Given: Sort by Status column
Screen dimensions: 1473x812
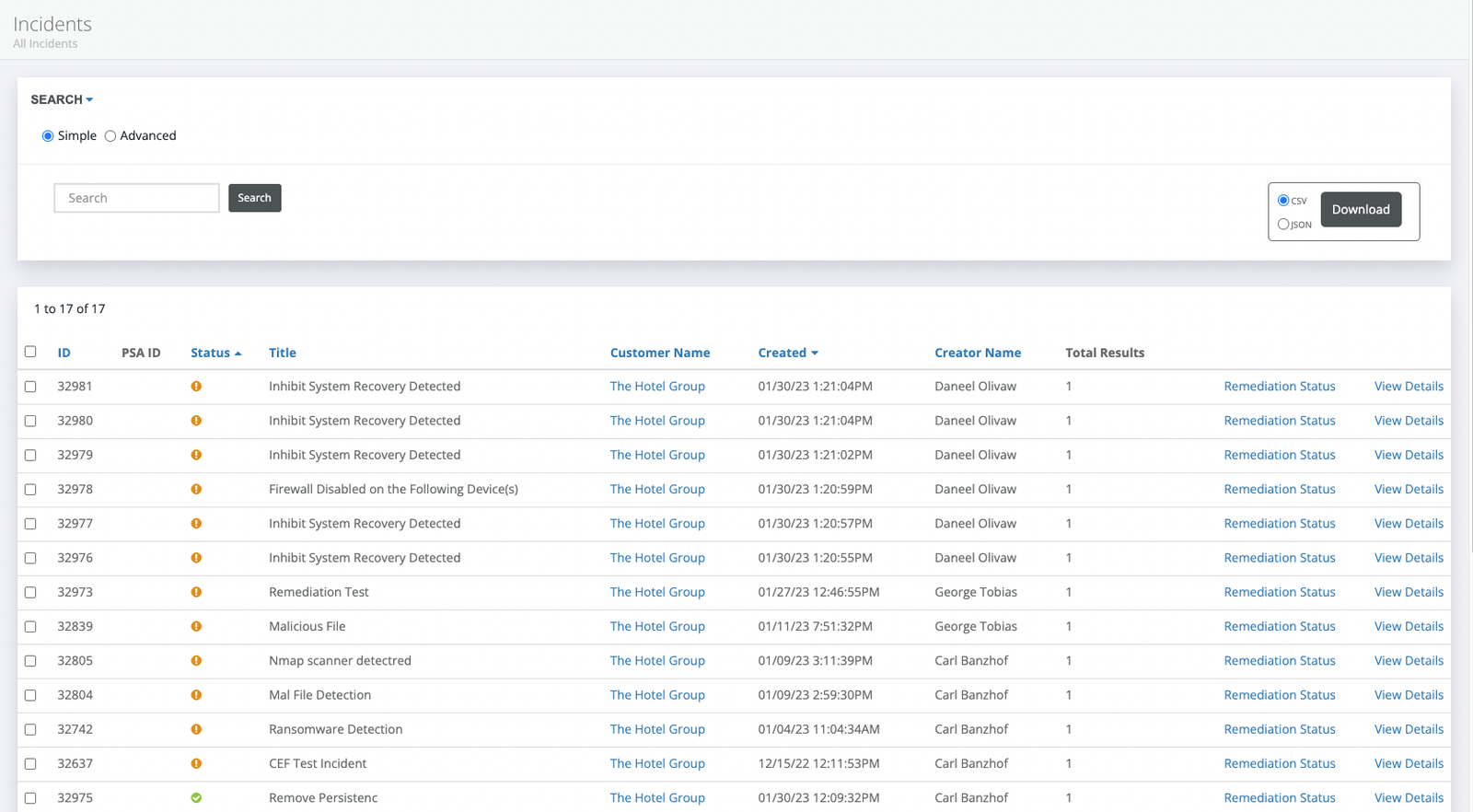Looking at the screenshot, I should pyautogui.click(x=216, y=353).
